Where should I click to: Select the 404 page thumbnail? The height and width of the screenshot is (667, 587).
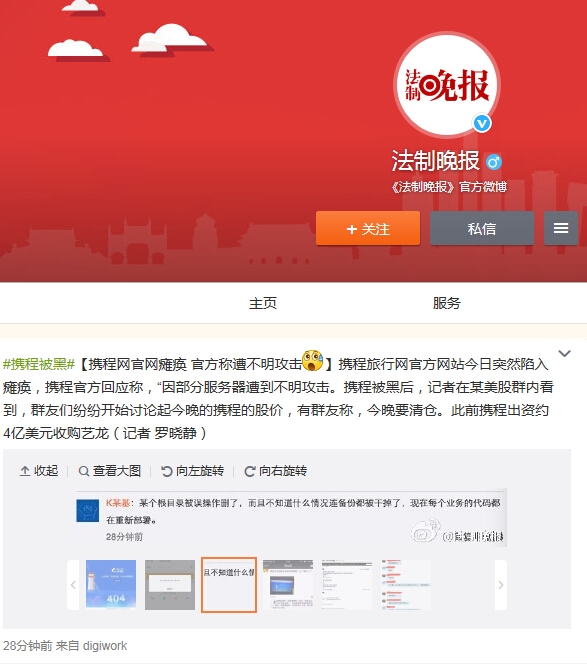111,585
